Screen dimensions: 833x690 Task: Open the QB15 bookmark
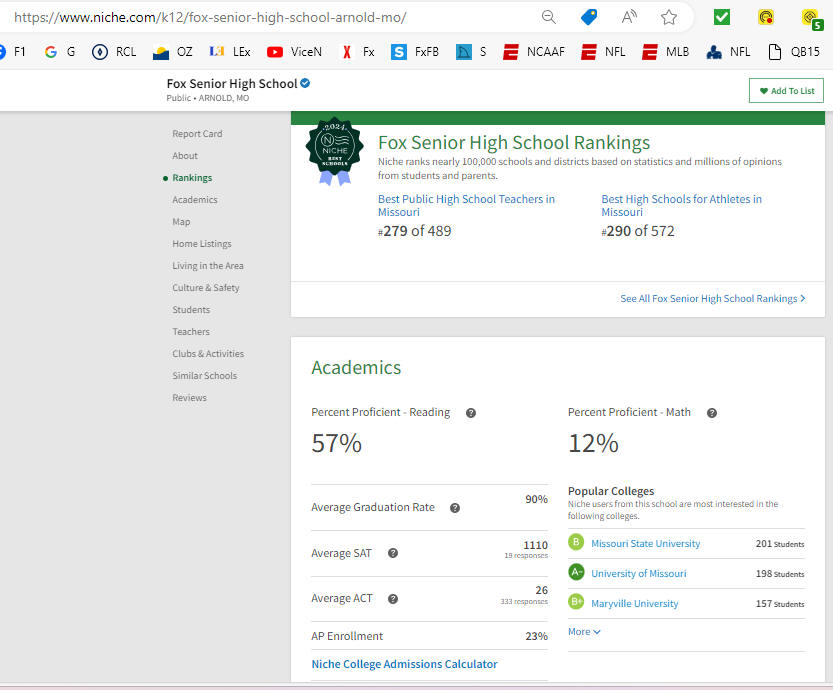794,52
